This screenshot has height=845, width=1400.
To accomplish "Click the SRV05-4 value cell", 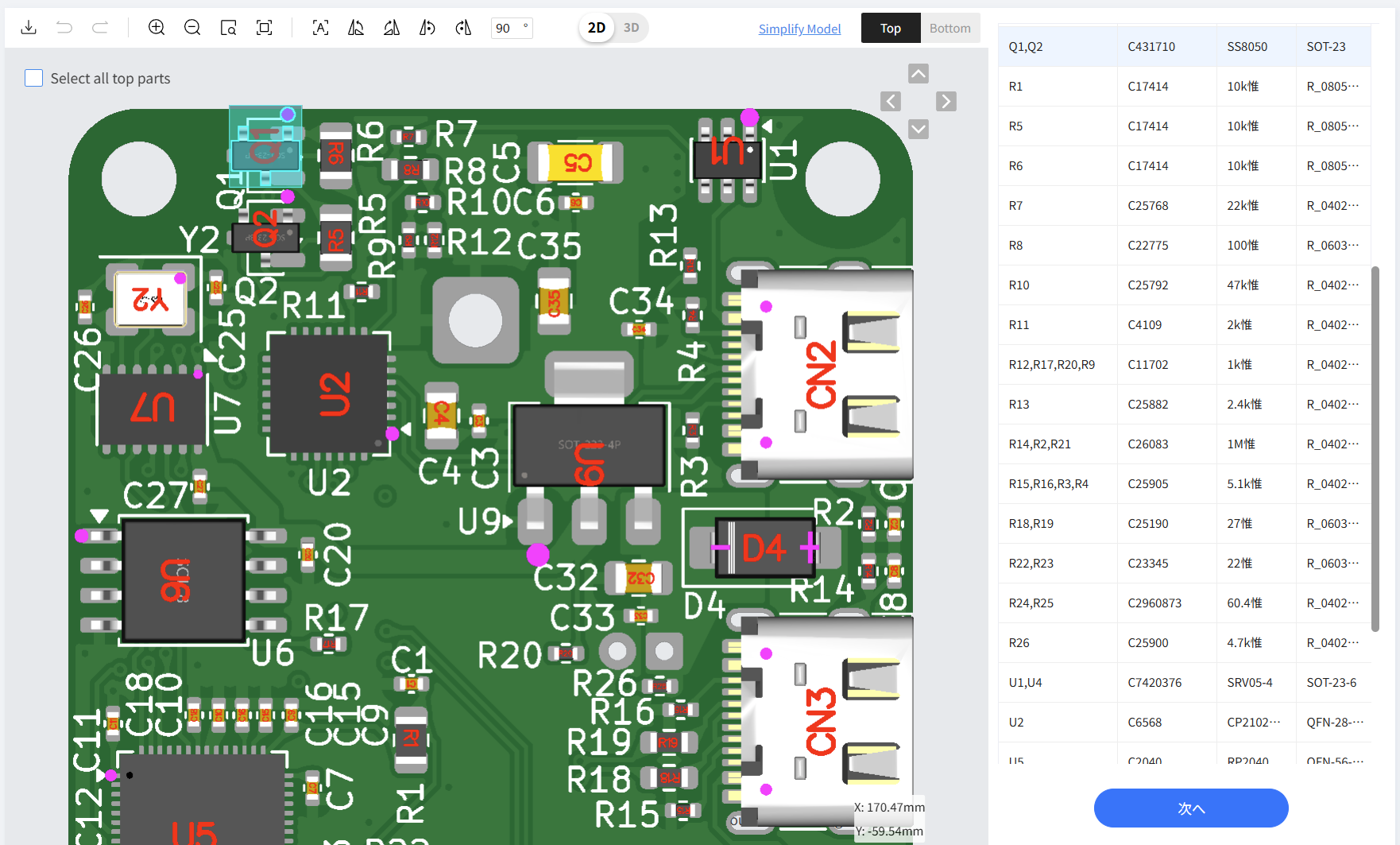I will (x=1256, y=682).
